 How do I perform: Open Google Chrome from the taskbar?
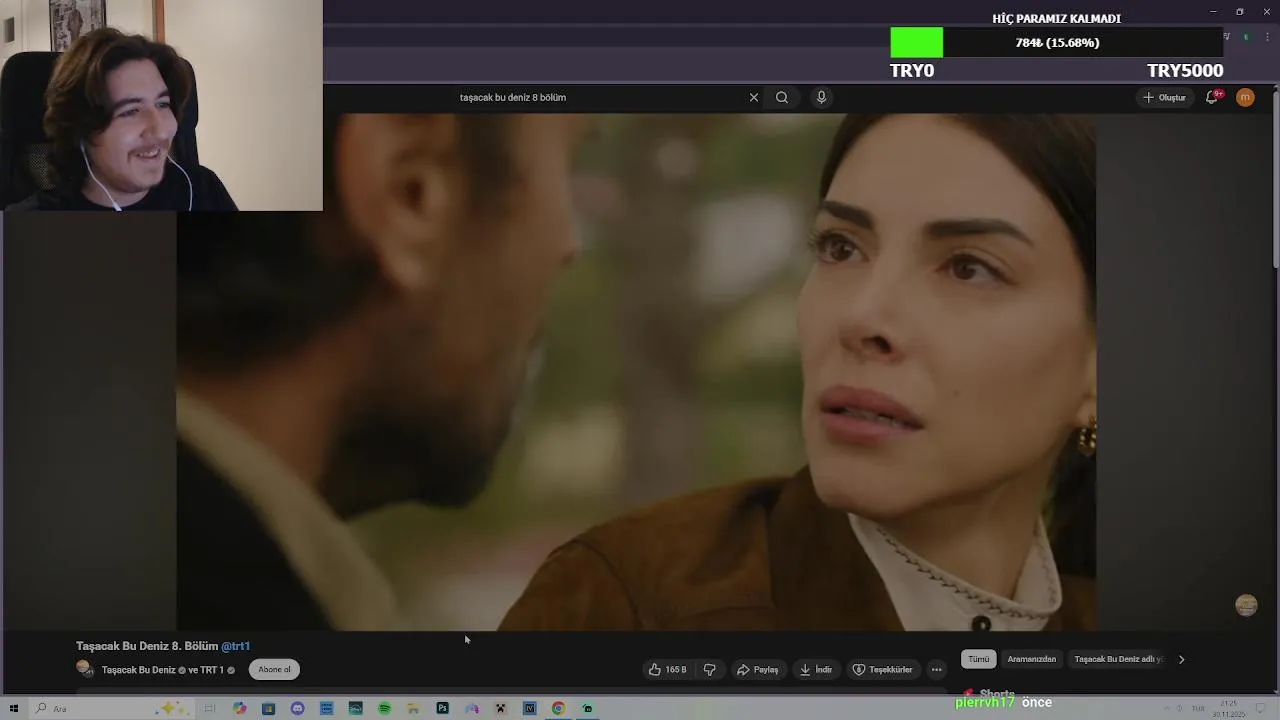point(558,708)
